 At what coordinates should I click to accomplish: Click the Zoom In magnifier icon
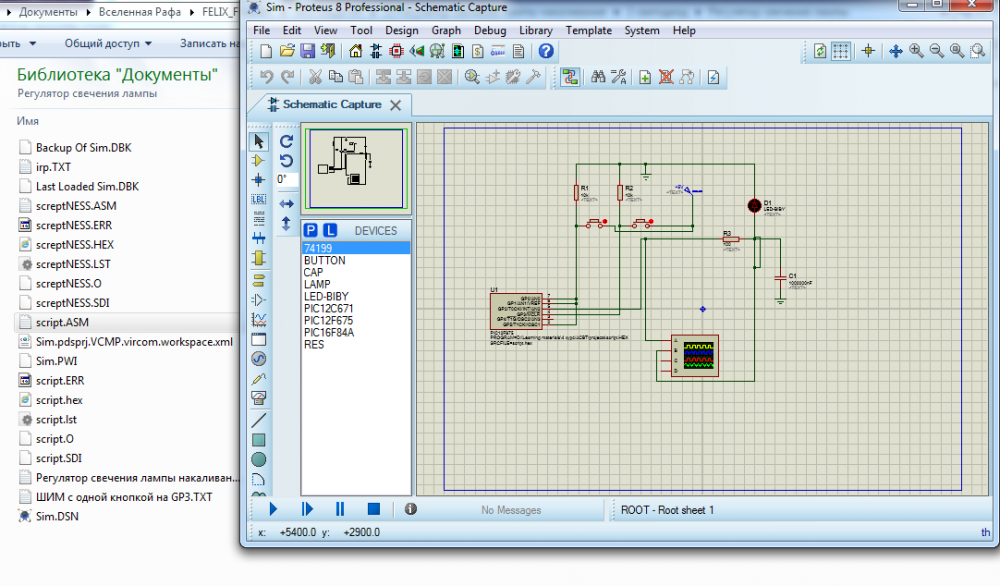[916, 51]
